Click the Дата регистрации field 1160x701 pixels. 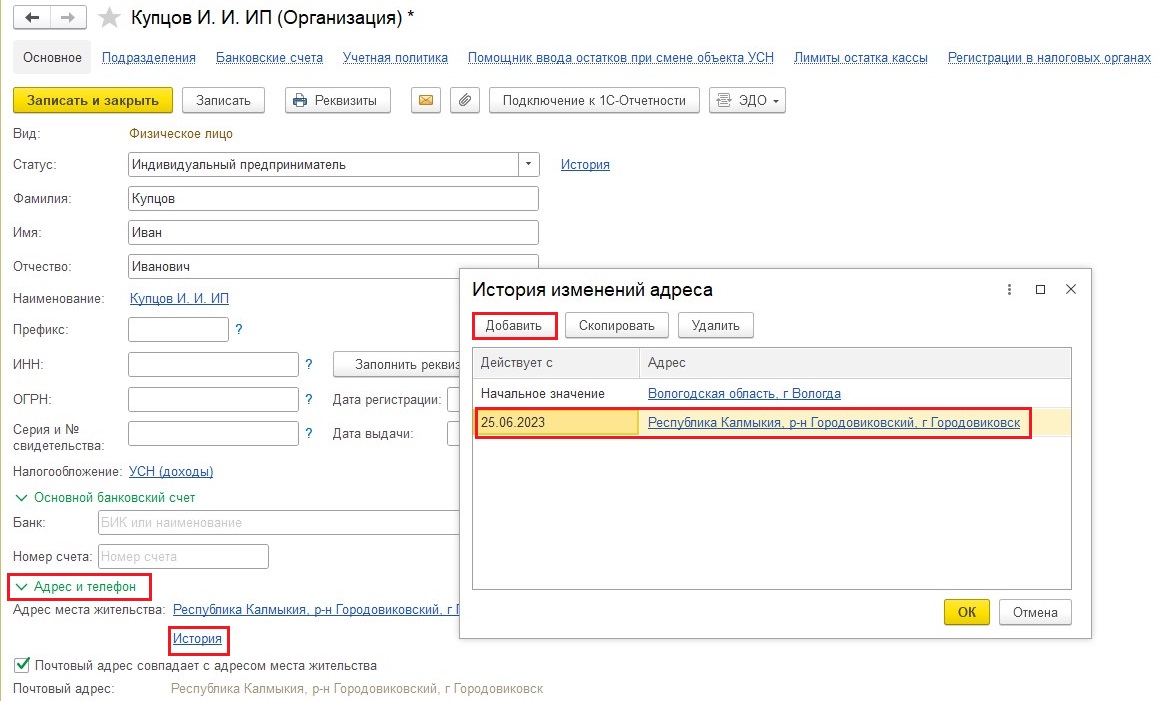pos(453,399)
